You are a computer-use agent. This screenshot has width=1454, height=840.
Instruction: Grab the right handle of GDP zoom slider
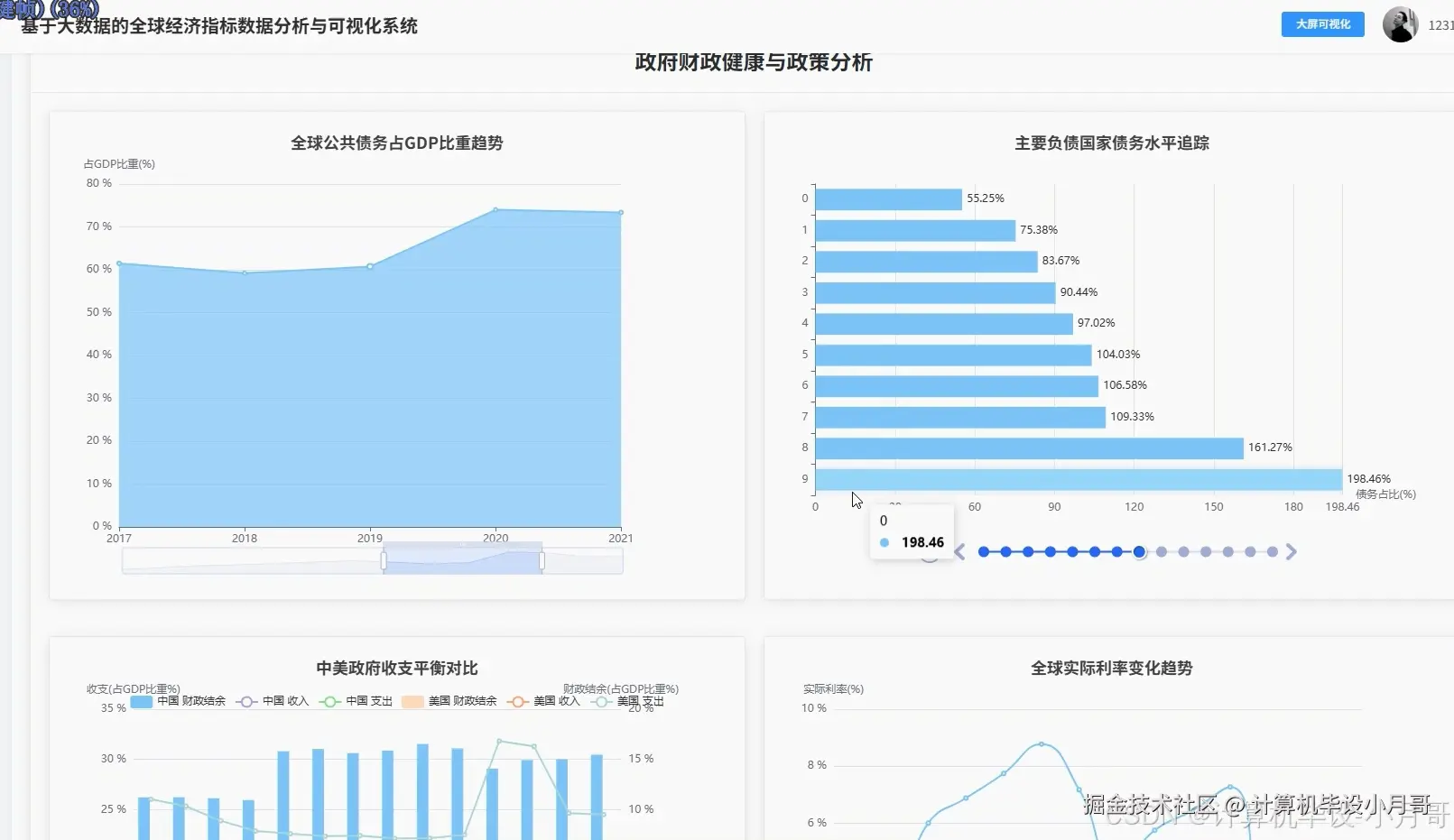542,561
